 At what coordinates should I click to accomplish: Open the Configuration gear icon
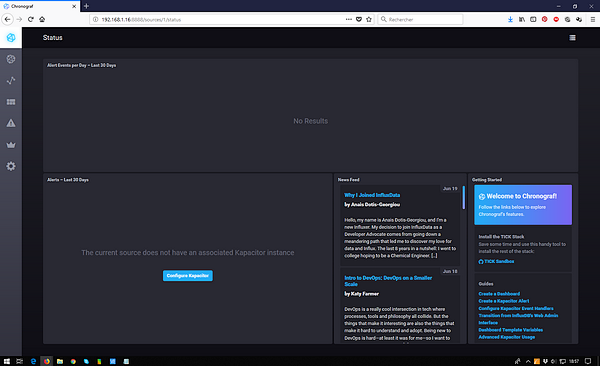click(x=11, y=166)
